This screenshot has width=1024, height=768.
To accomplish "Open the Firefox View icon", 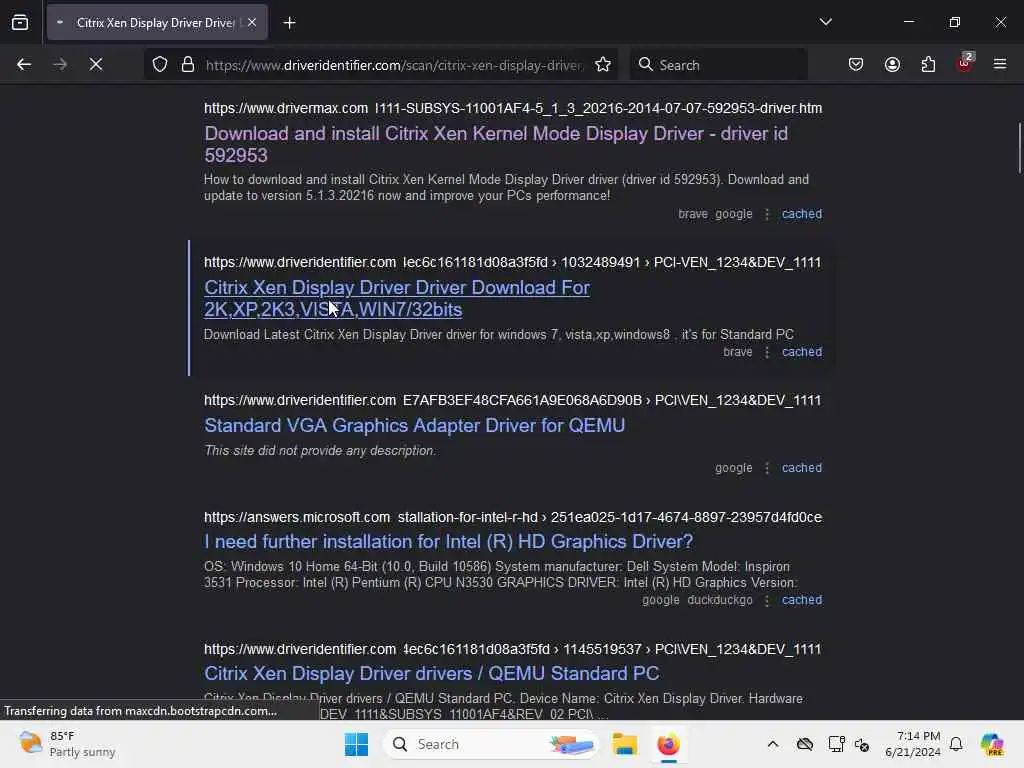I will click(20, 22).
